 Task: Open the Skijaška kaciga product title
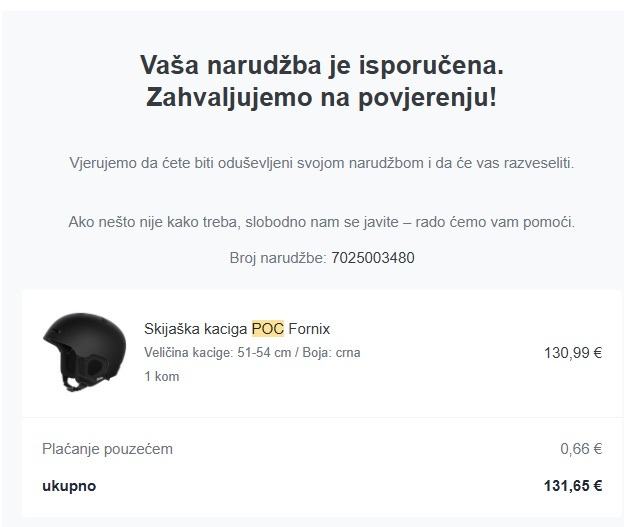196,329
